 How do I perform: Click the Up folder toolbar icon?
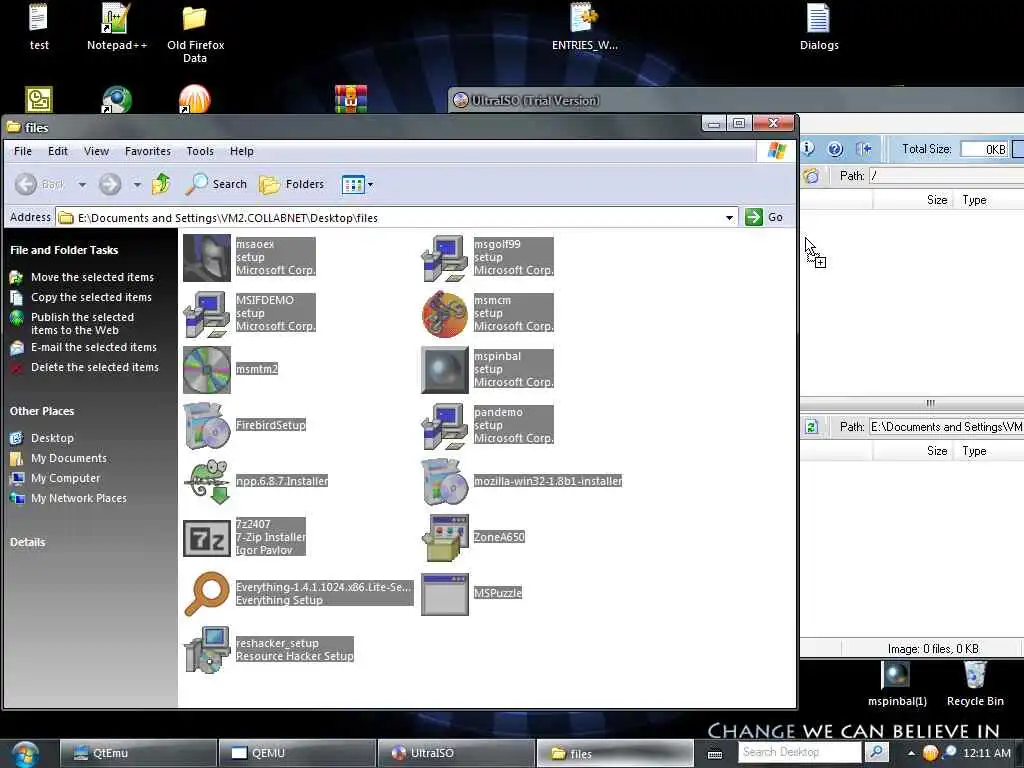(x=161, y=184)
